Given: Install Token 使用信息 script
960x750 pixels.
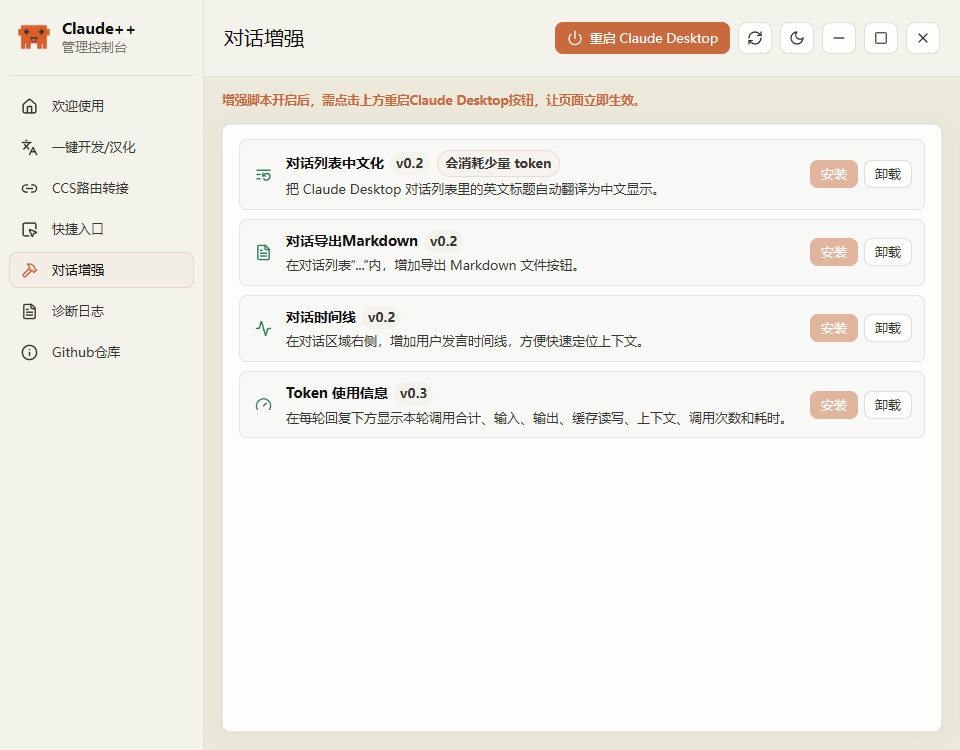Looking at the screenshot, I should (833, 405).
